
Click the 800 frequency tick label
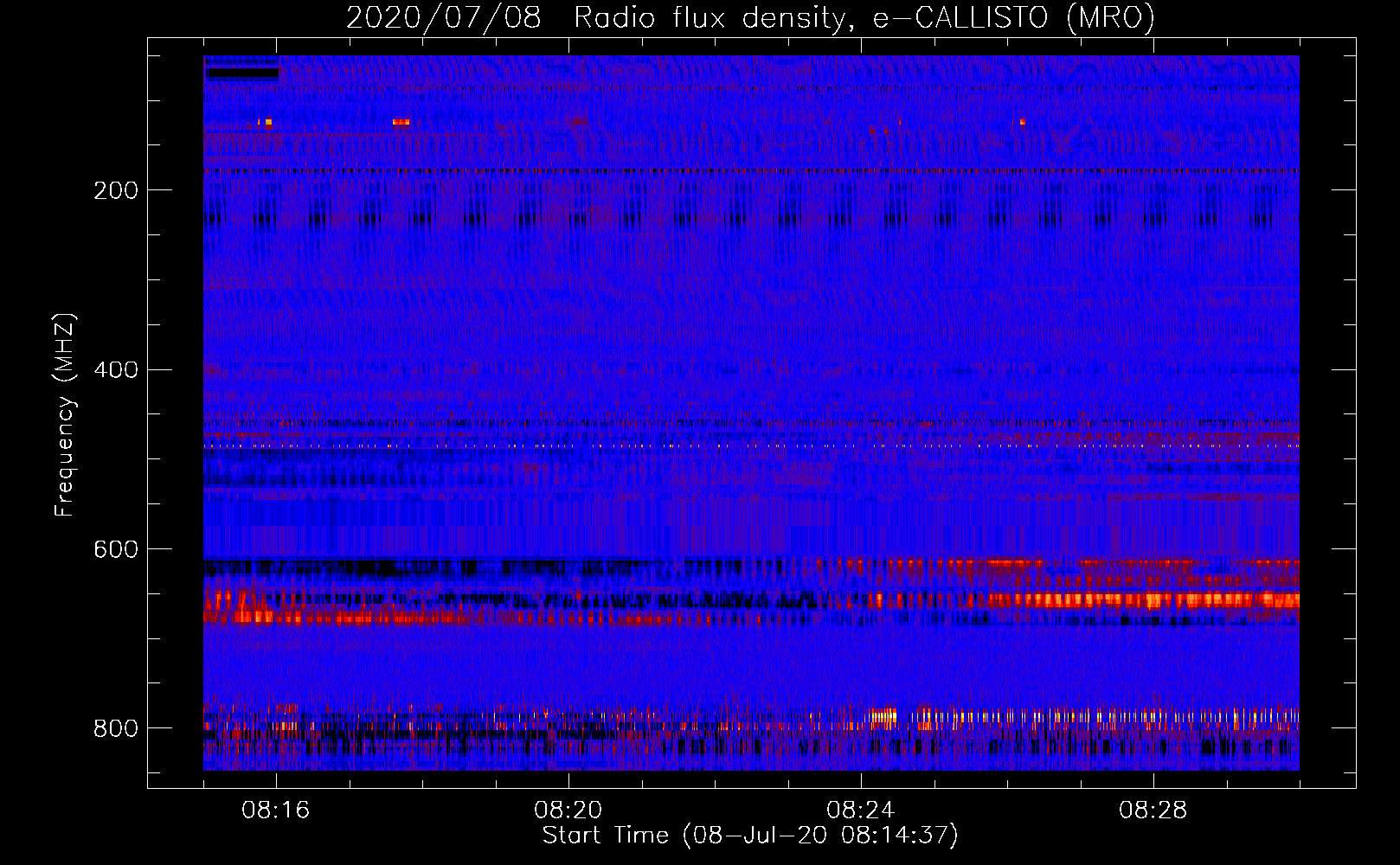(x=116, y=729)
